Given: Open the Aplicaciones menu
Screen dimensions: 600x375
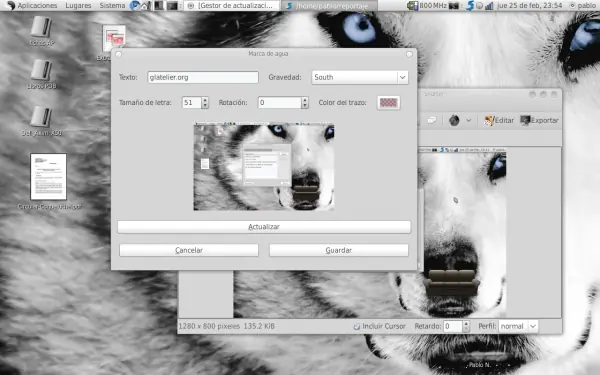Looking at the screenshot, I should (38, 5).
